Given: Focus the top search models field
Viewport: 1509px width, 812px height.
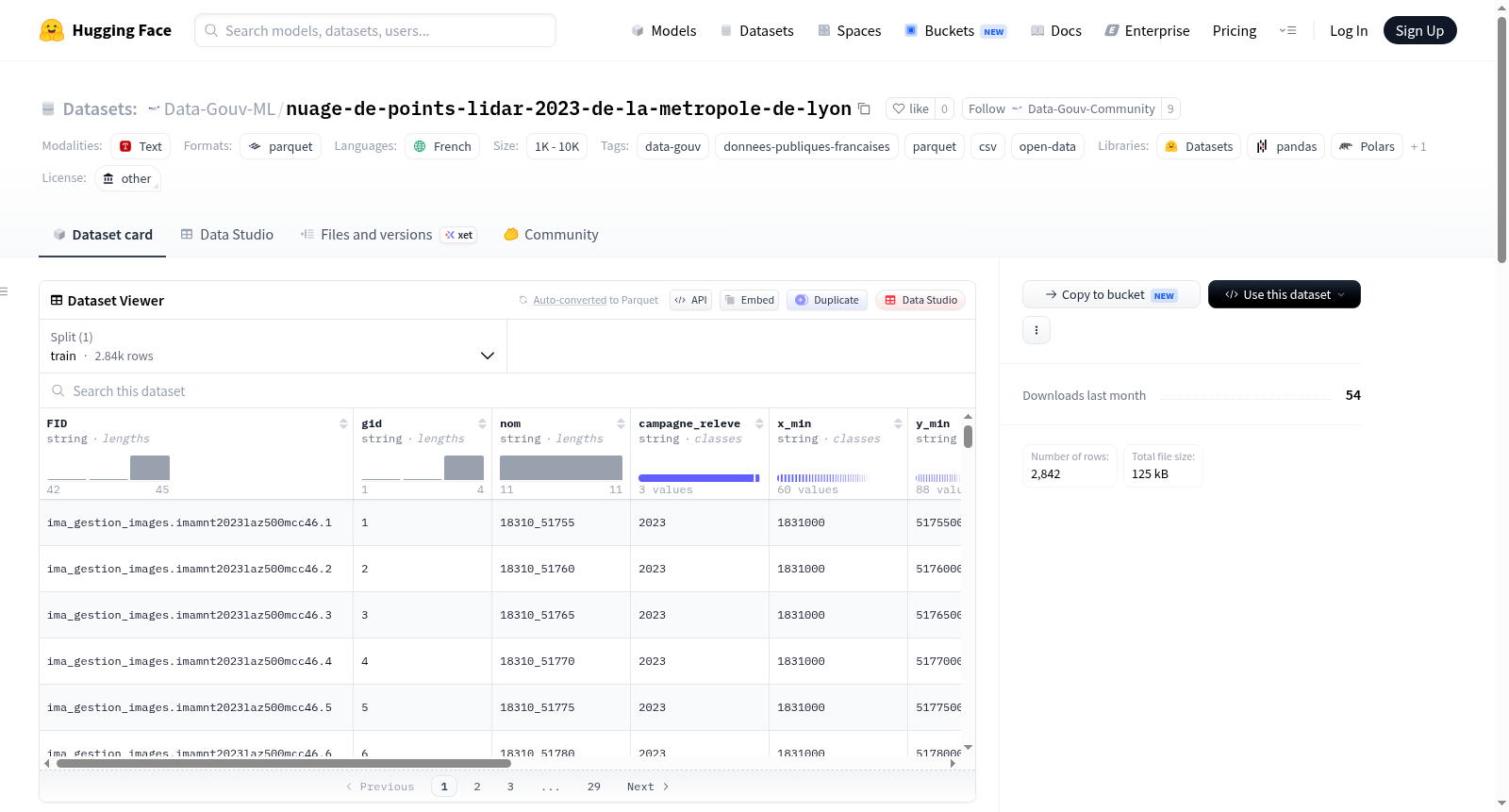Looking at the screenshot, I should (x=375, y=30).
